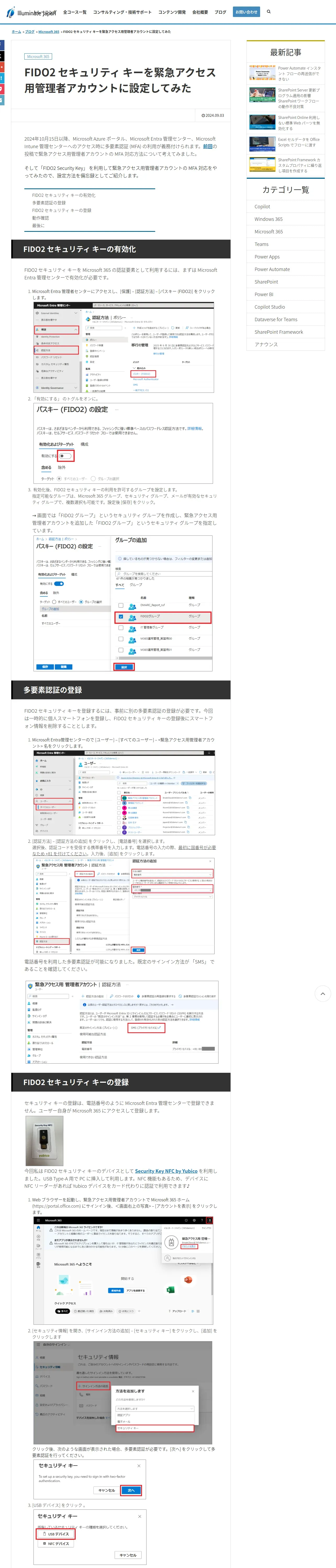The height and width of the screenshot is (1568, 336).
Task: Open Excel セルデータ Office Scripts article thumbnail
Action: (x=262, y=144)
